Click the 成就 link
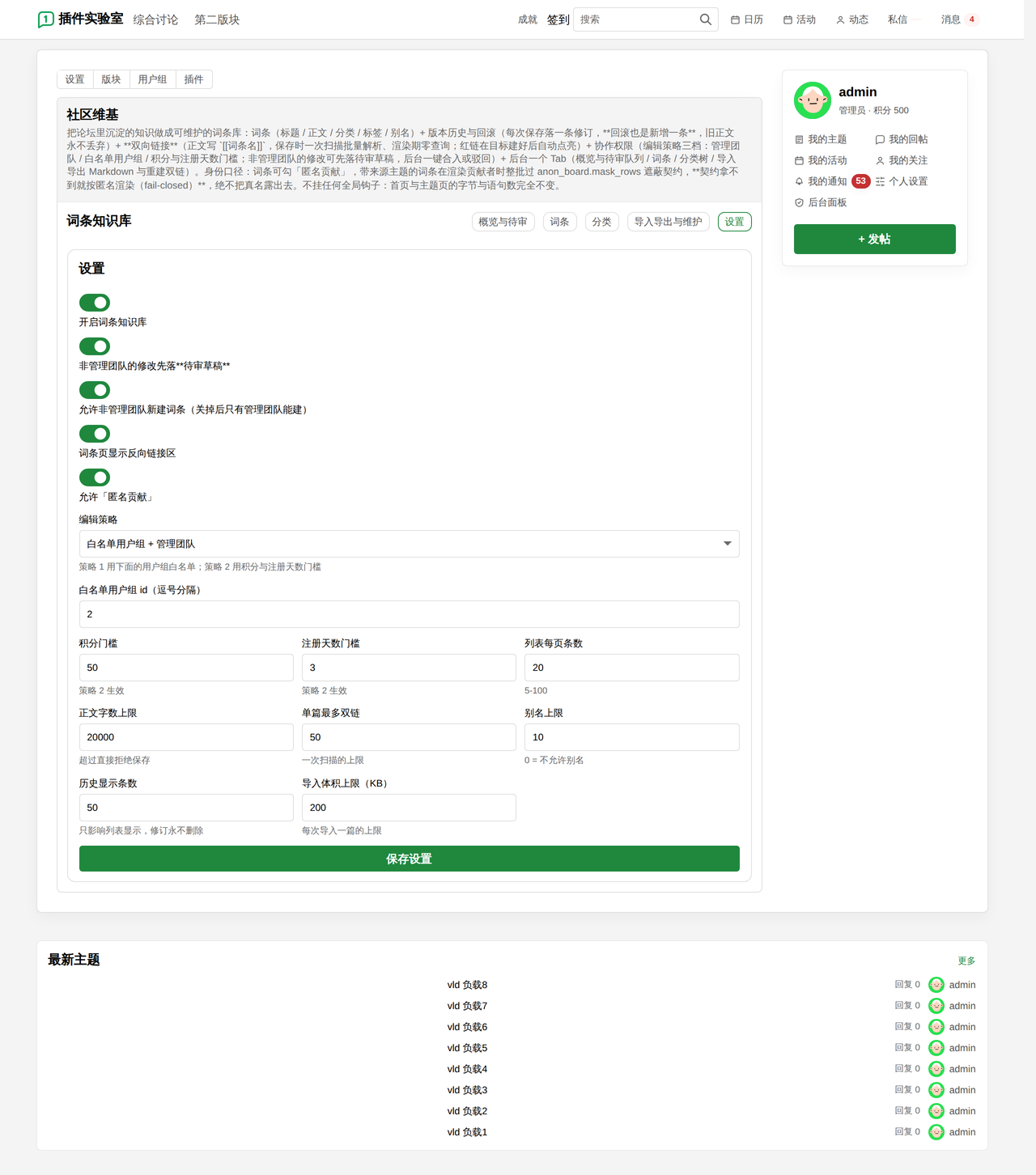The image size is (1036, 1175). tap(528, 19)
